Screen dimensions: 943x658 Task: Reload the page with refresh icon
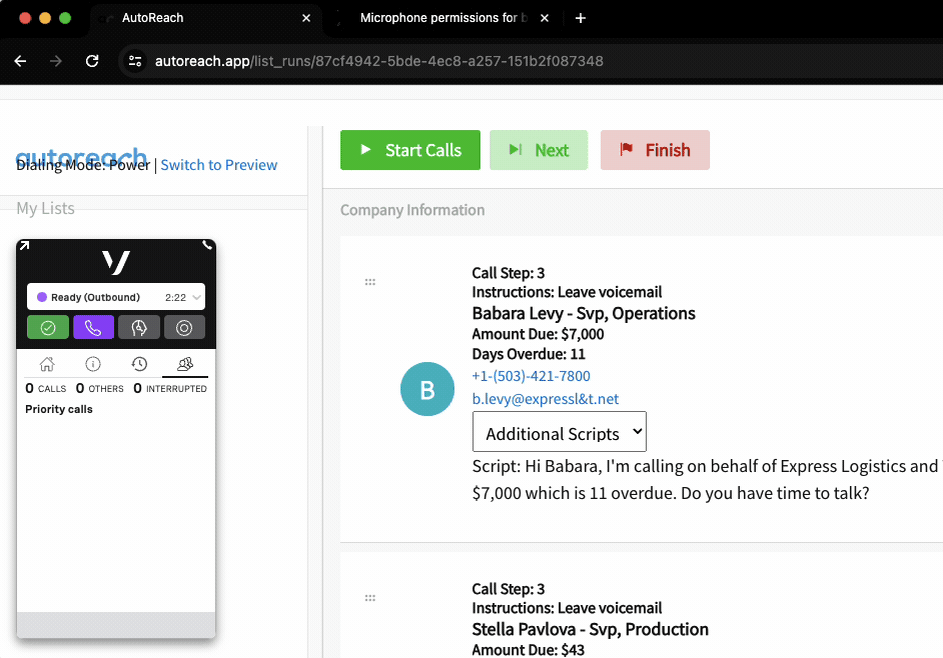[x=92, y=61]
